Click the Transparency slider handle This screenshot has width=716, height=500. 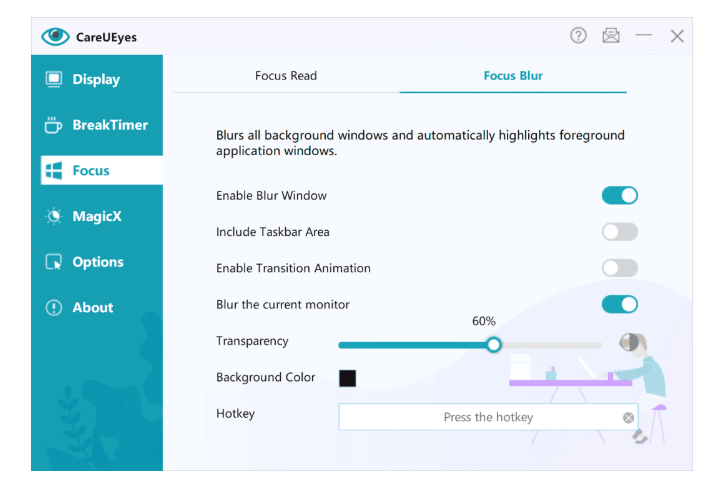pos(493,344)
